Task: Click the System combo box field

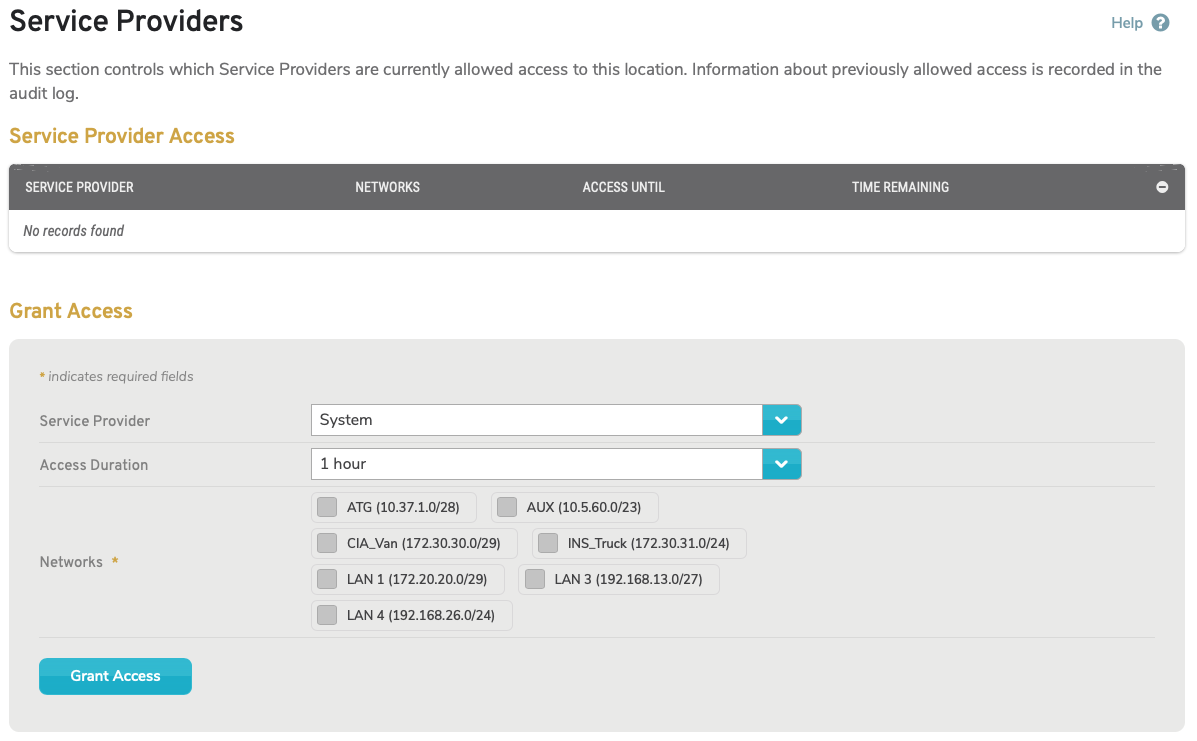Action: point(536,419)
